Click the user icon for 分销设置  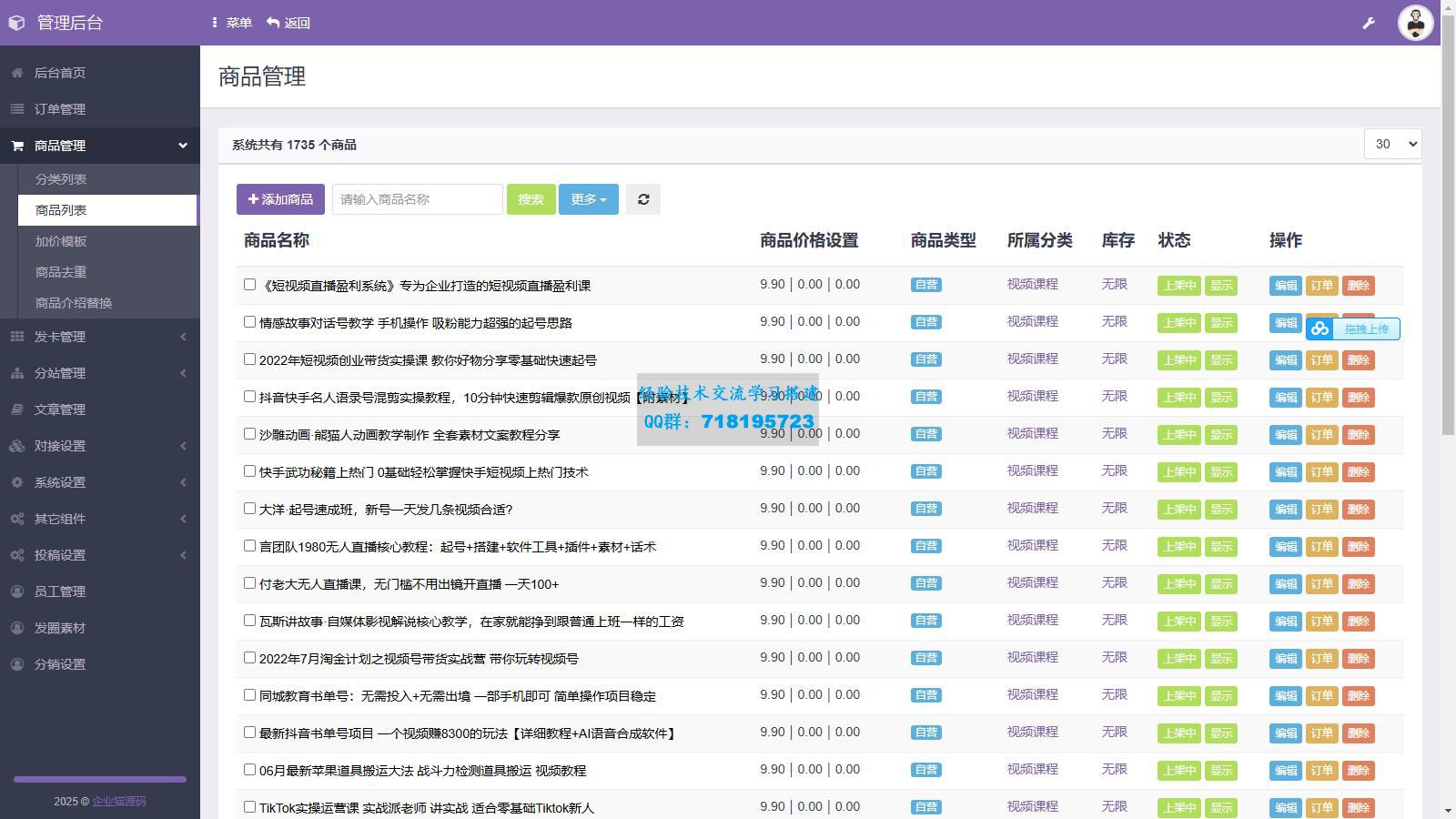coord(17,664)
